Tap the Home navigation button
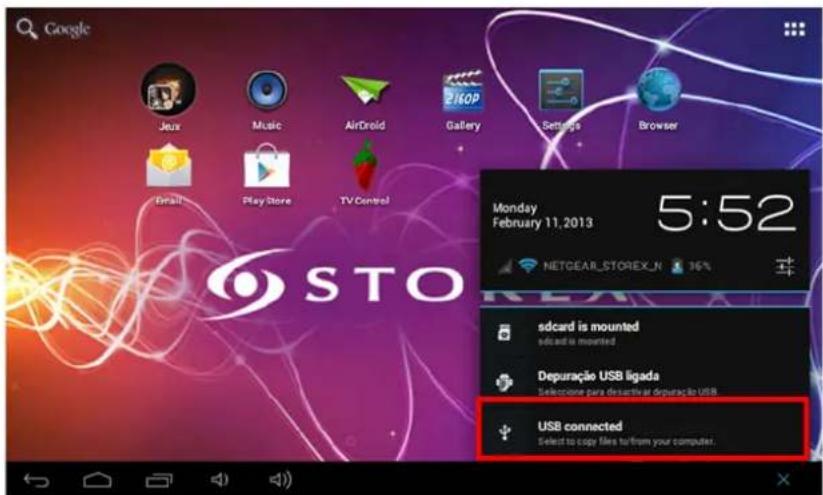Viewport: 823px width, 495px height. (x=97, y=480)
